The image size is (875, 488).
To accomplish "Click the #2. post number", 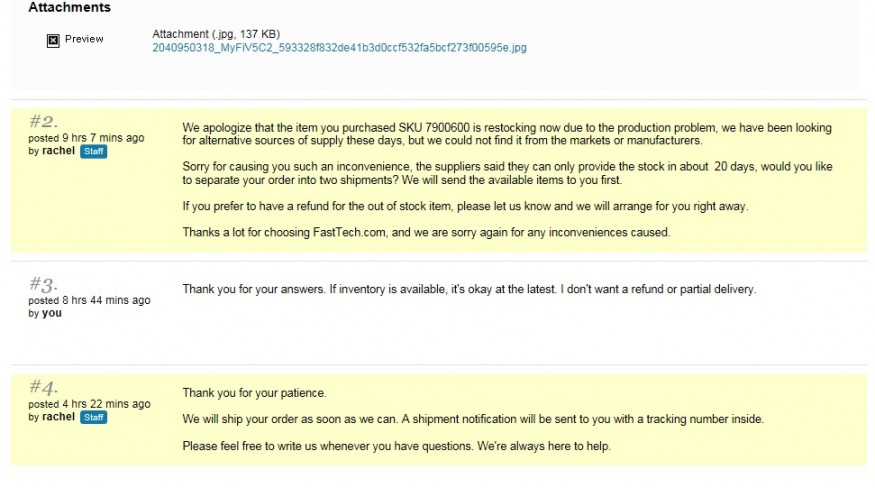I will click(x=44, y=121).
